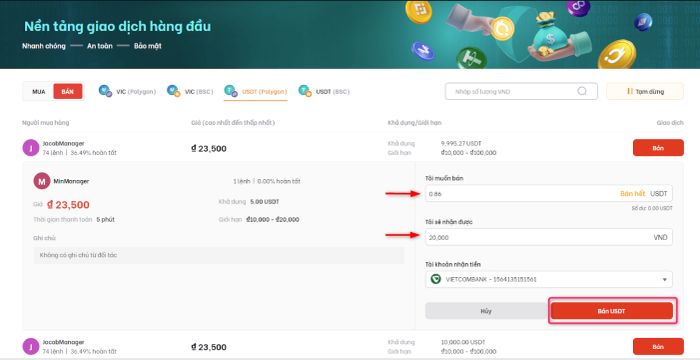This screenshot has width=700, height=360.
Task: Click Bán button for 10,000.00 USDT offer
Action: 658,347
